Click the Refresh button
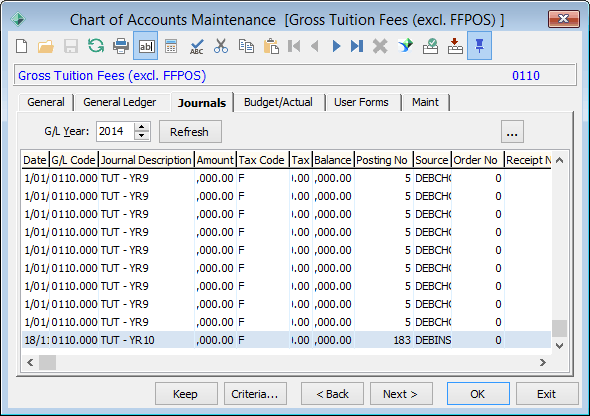590x416 pixels. tap(190, 132)
